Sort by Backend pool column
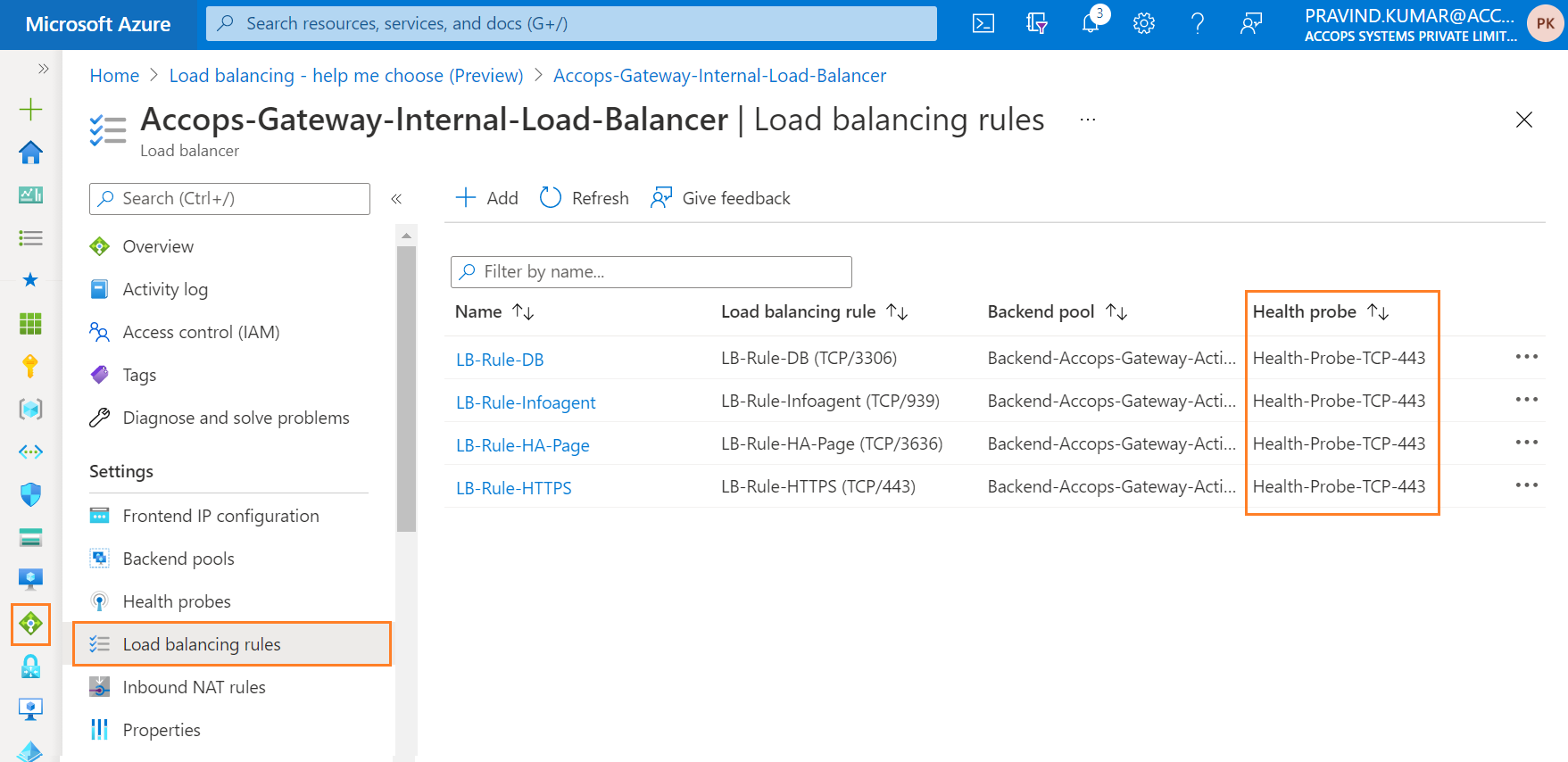 [1058, 311]
